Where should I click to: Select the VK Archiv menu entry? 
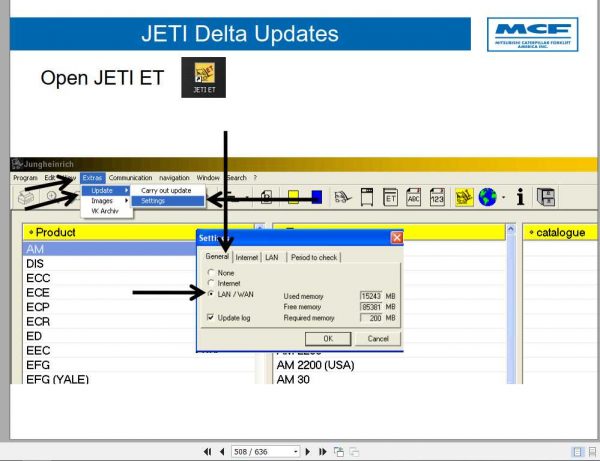coord(105,211)
